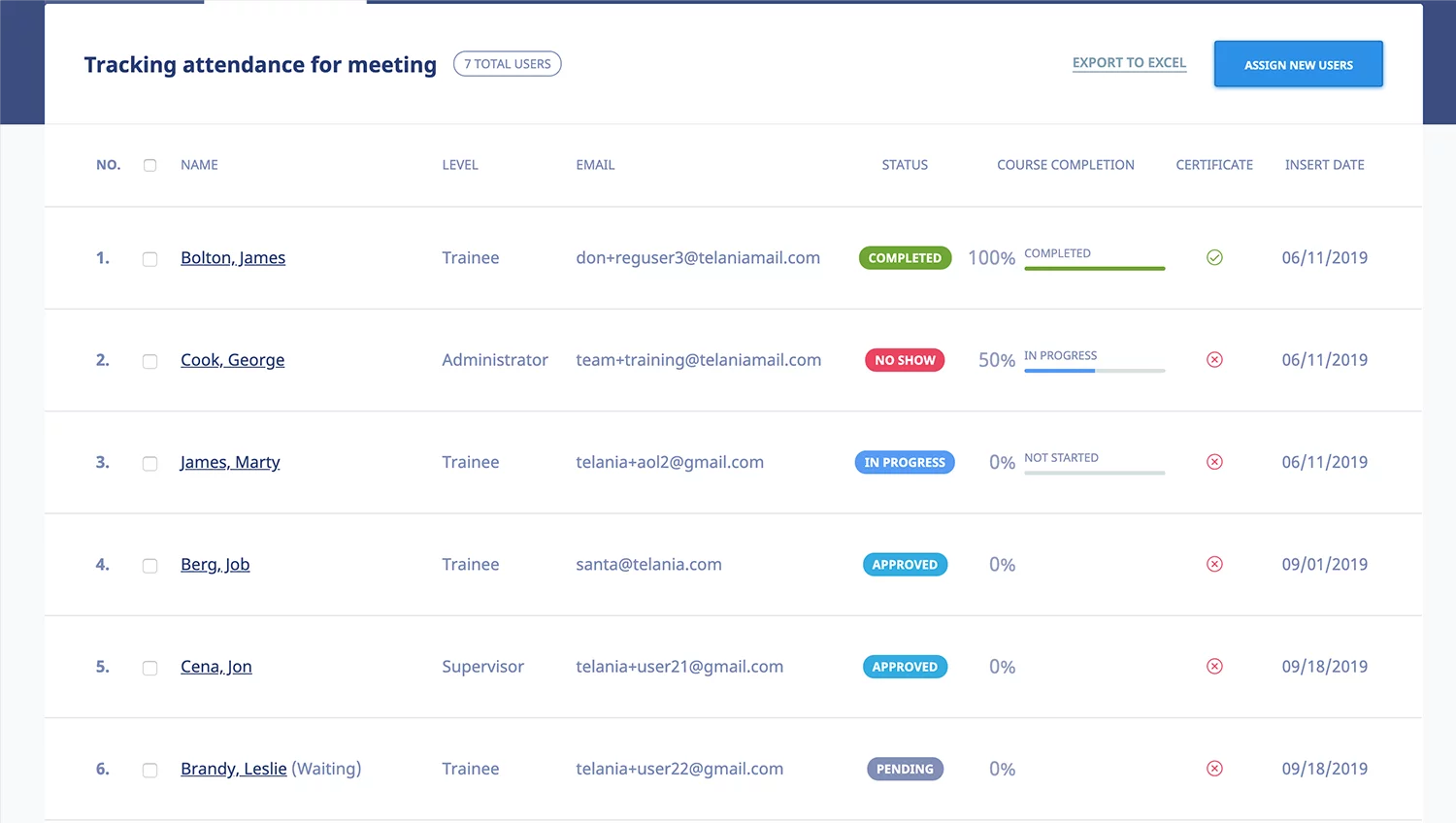The height and width of the screenshot is (823, 1456).
Task: Click the In Progress status badge
Action: (905, 463)
